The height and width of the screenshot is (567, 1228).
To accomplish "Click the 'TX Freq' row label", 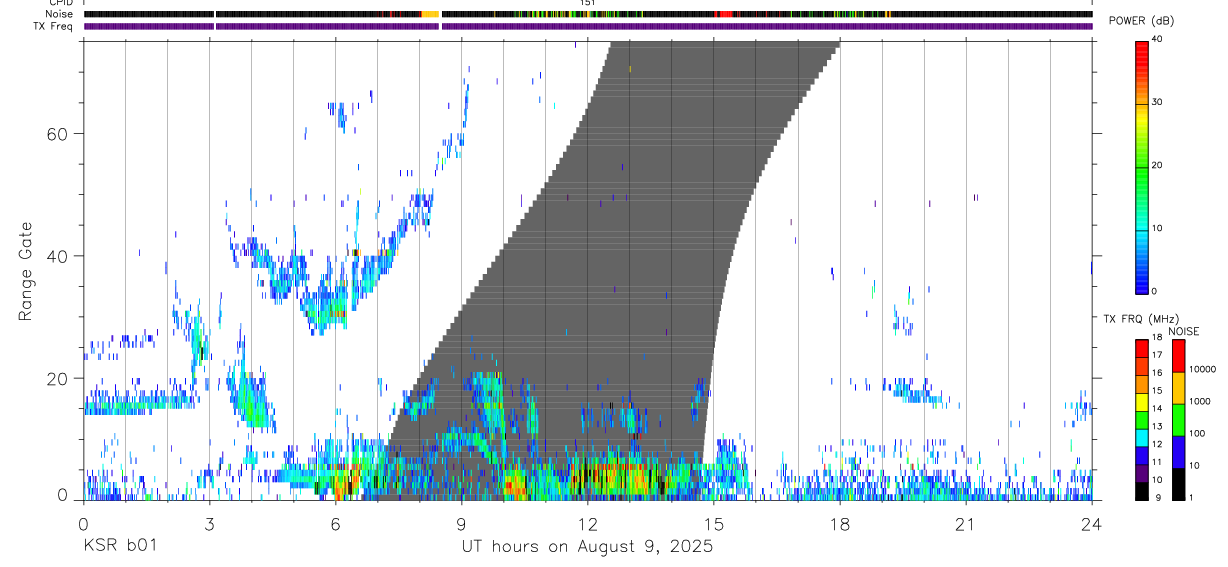I will click(53, 26).
